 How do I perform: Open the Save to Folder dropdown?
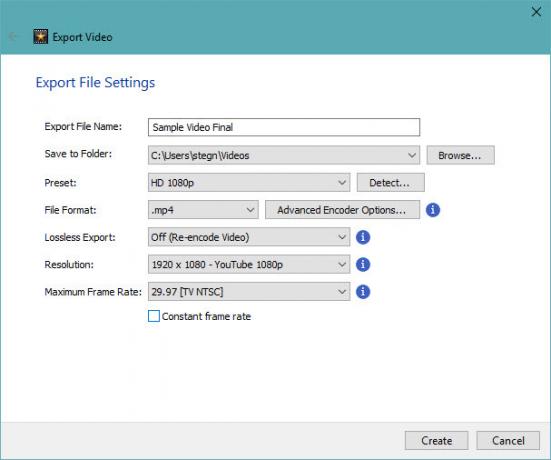284,155
